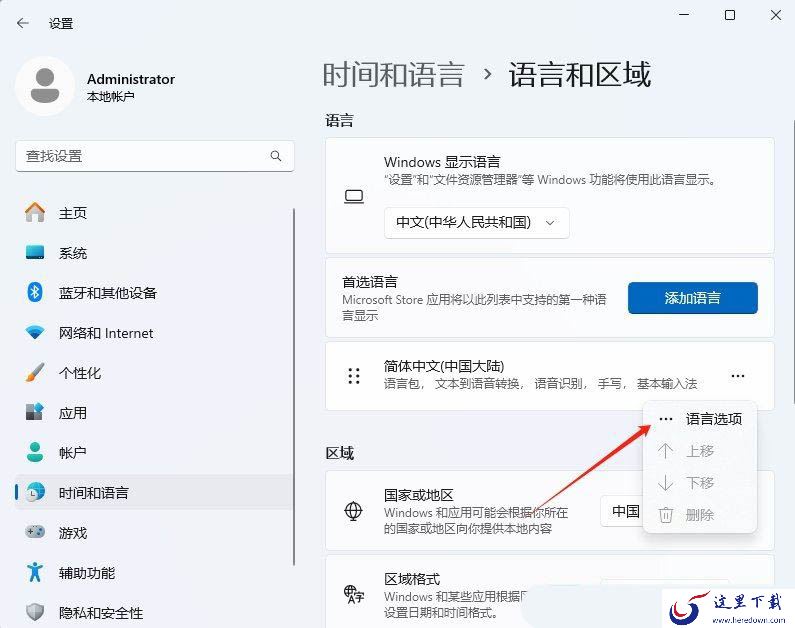Click the 区域格式 language icon
795x628 pixels.
coord(354,595)
